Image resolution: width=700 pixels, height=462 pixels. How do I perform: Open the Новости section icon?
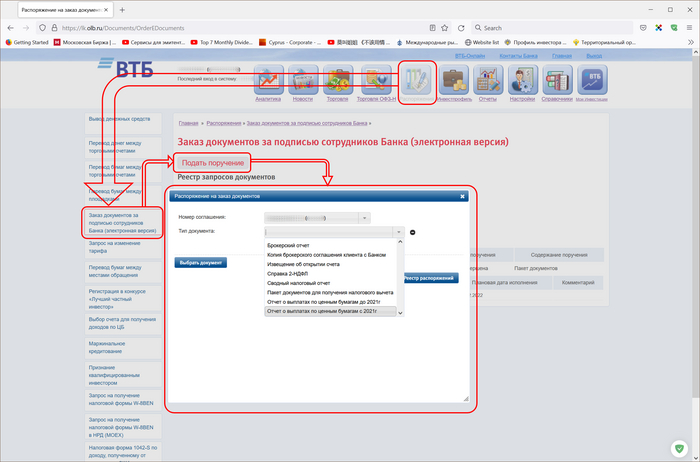point(303,80)
